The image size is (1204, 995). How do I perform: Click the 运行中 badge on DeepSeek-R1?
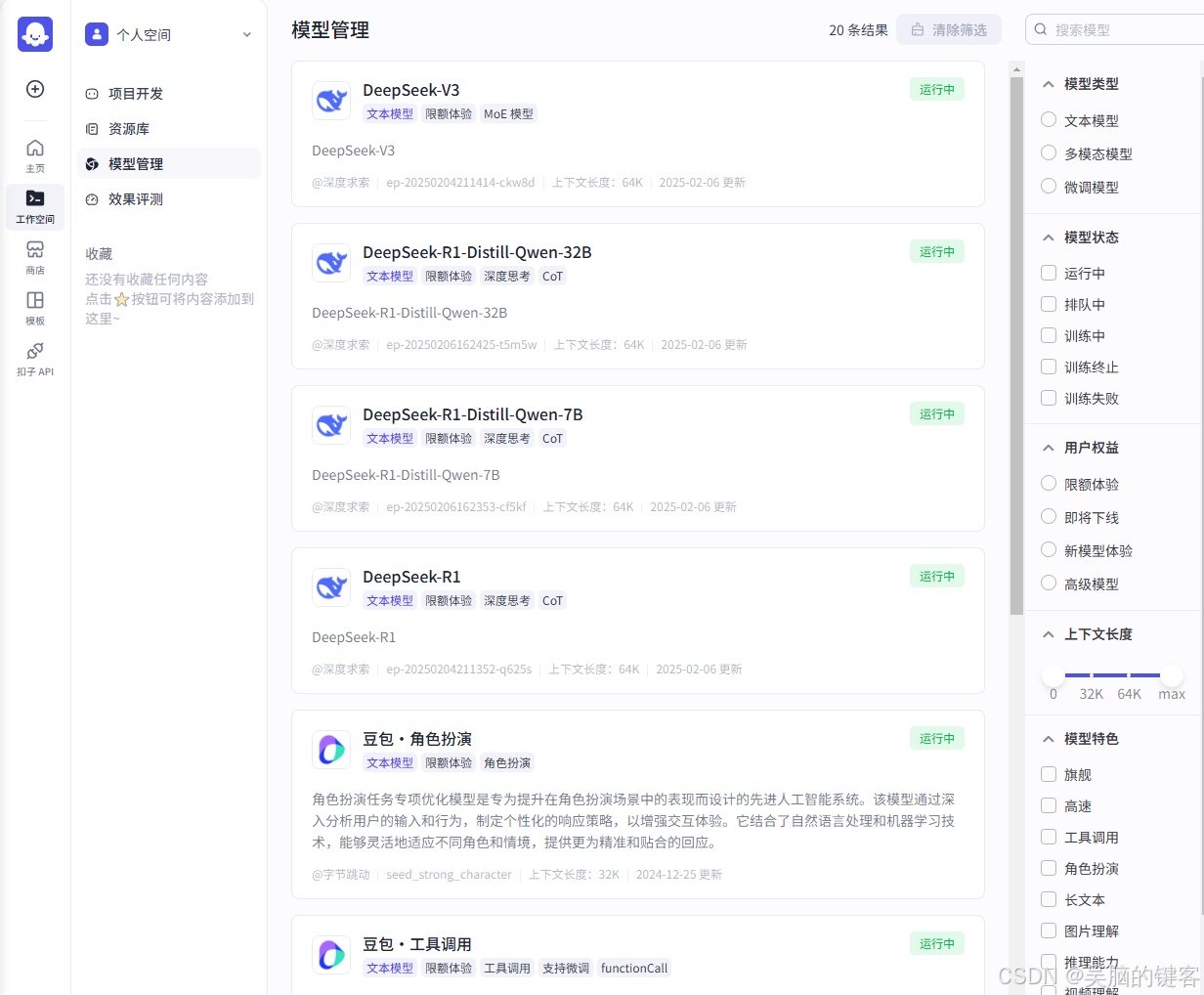click(937, 576)
